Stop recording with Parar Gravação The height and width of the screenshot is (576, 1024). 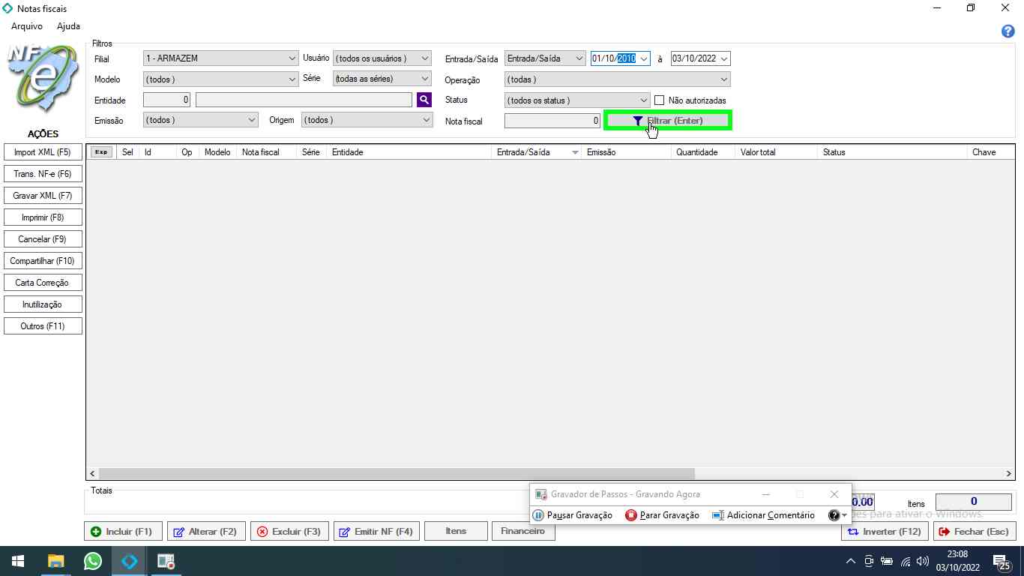662,515
